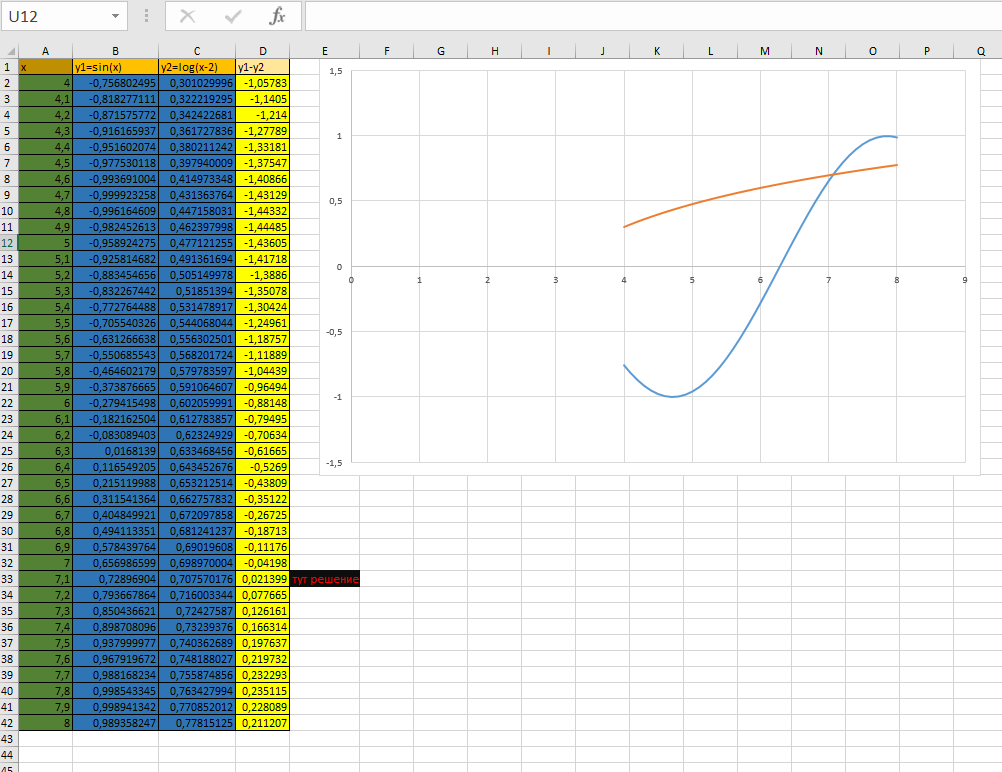This screenshot has height=772, width=1002.
Task: Click header cell 'y1-y2'
Action: (263, 67)
